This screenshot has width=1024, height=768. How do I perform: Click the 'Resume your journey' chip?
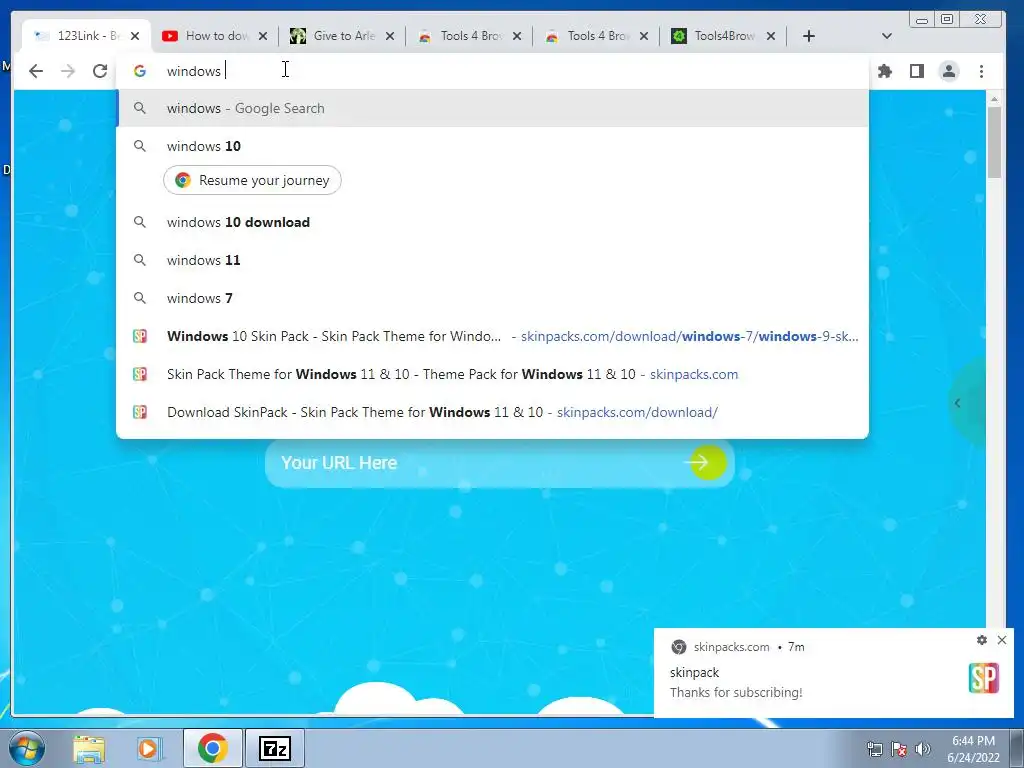(x=252, y=180)
